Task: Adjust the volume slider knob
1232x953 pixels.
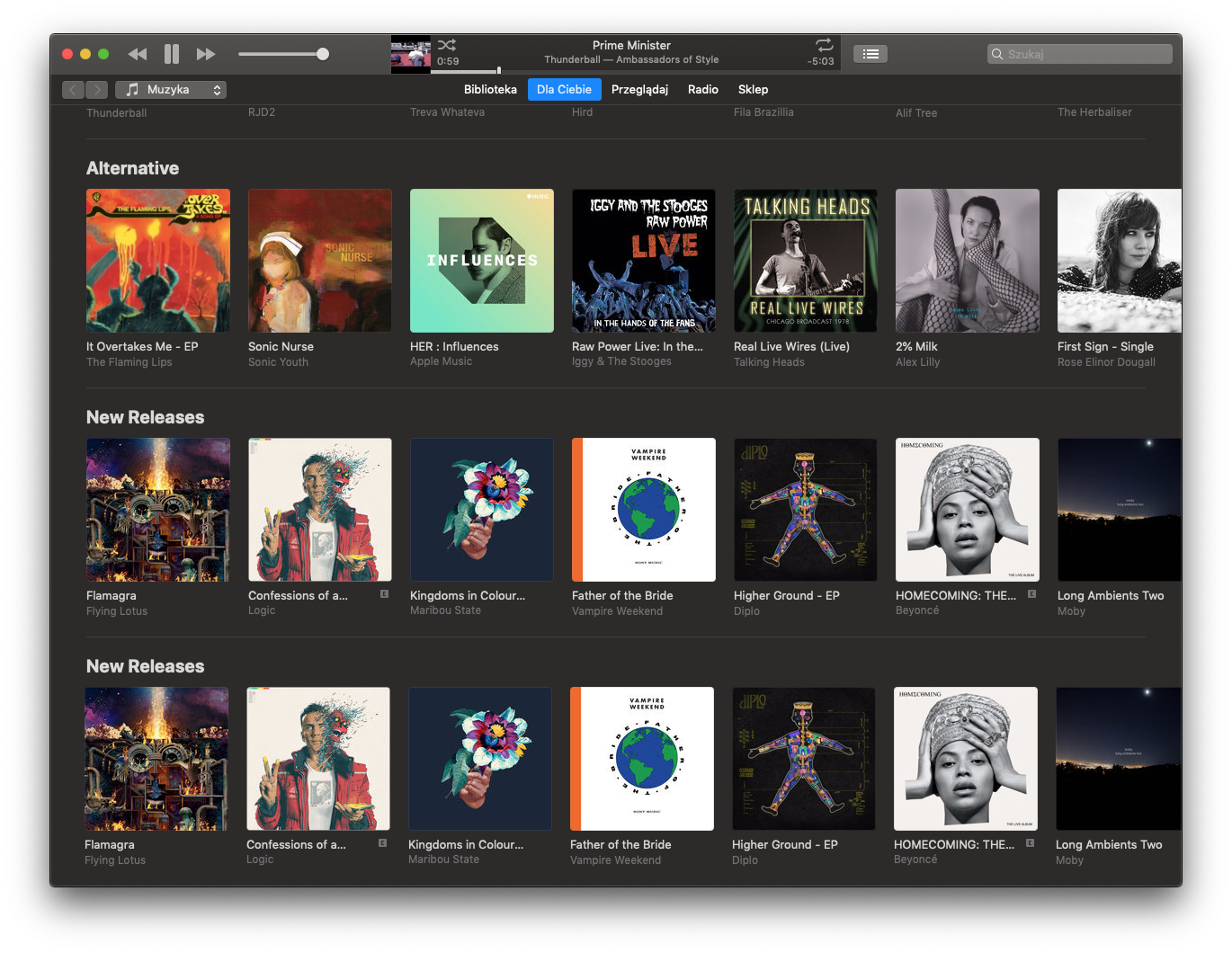Action: point(323,54)
